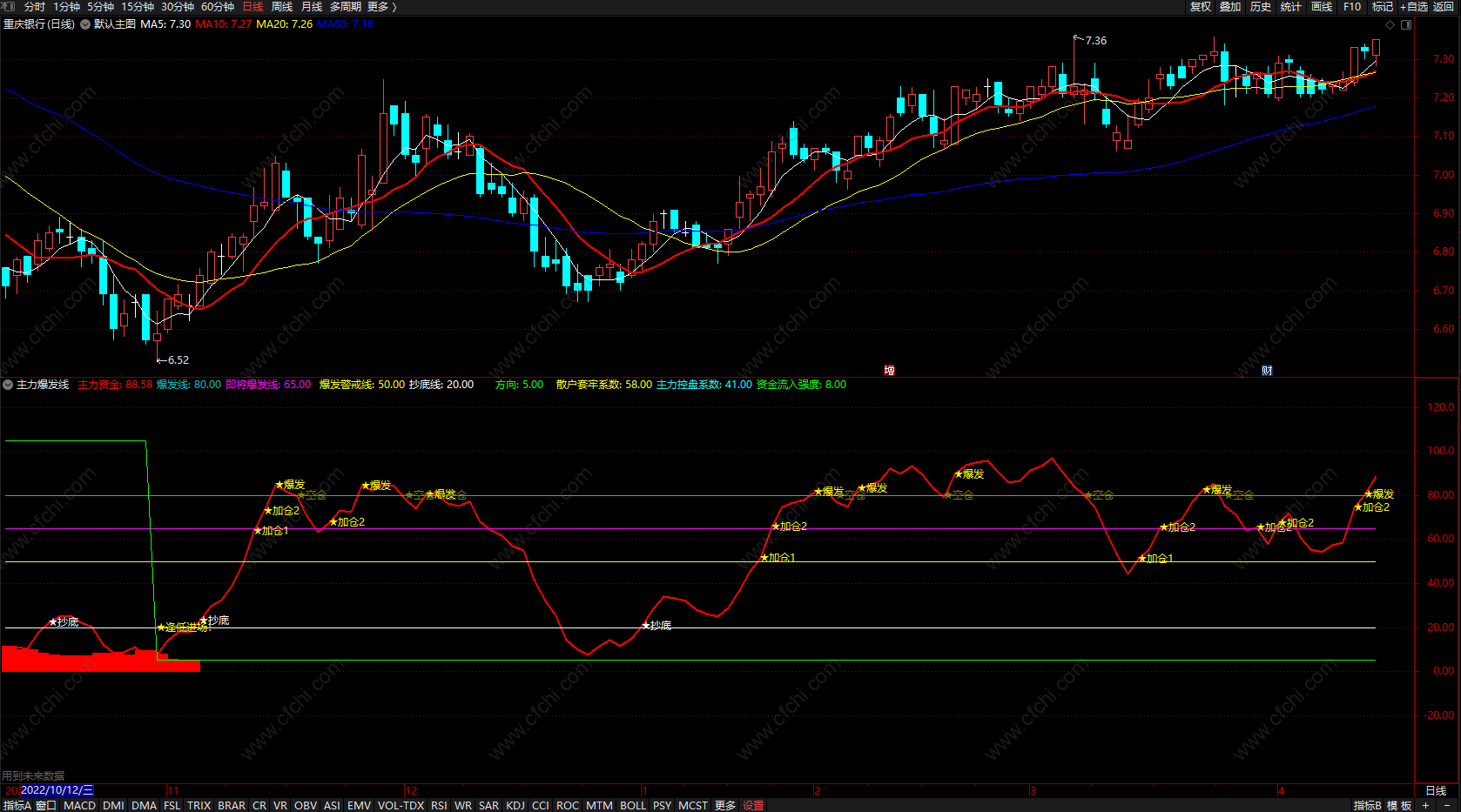
Task: Expand the 更多 periods menu
Action: tap(381, 6)
